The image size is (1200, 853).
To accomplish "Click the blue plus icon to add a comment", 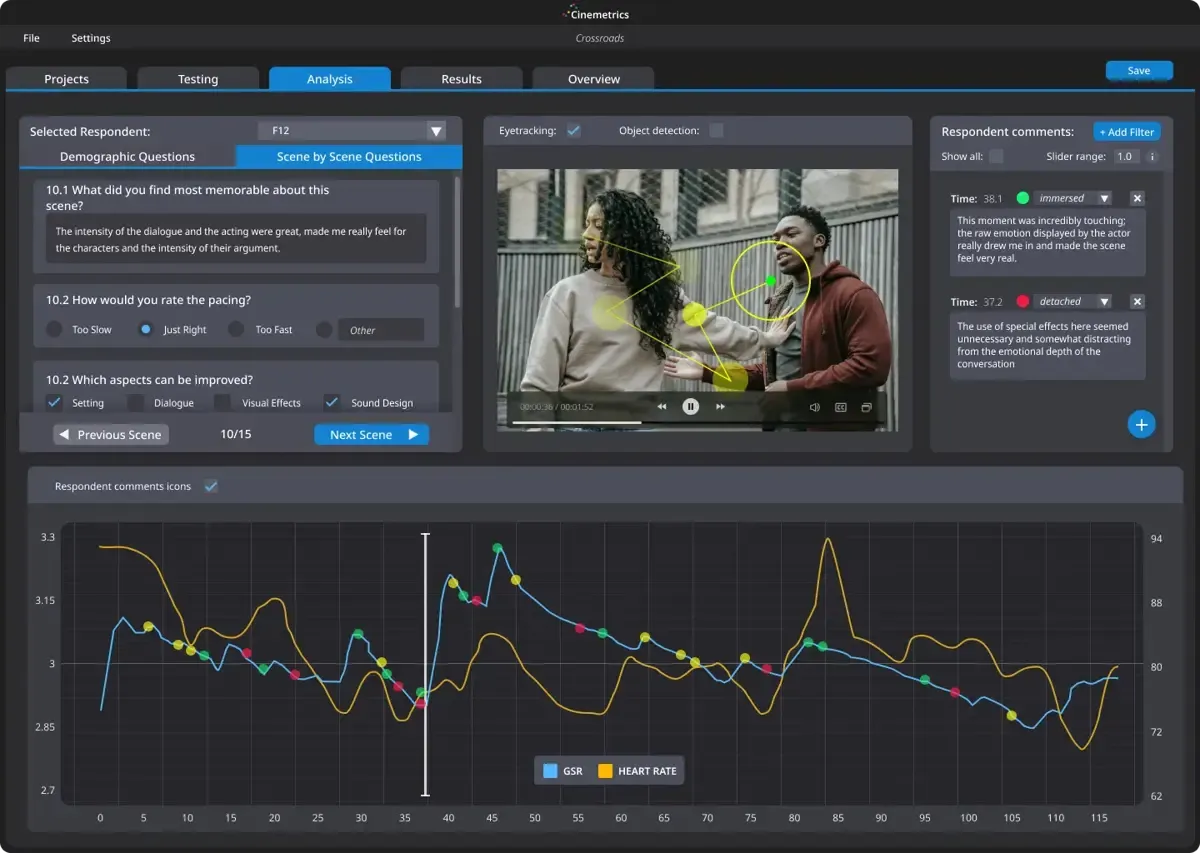I will [1141, 424].
